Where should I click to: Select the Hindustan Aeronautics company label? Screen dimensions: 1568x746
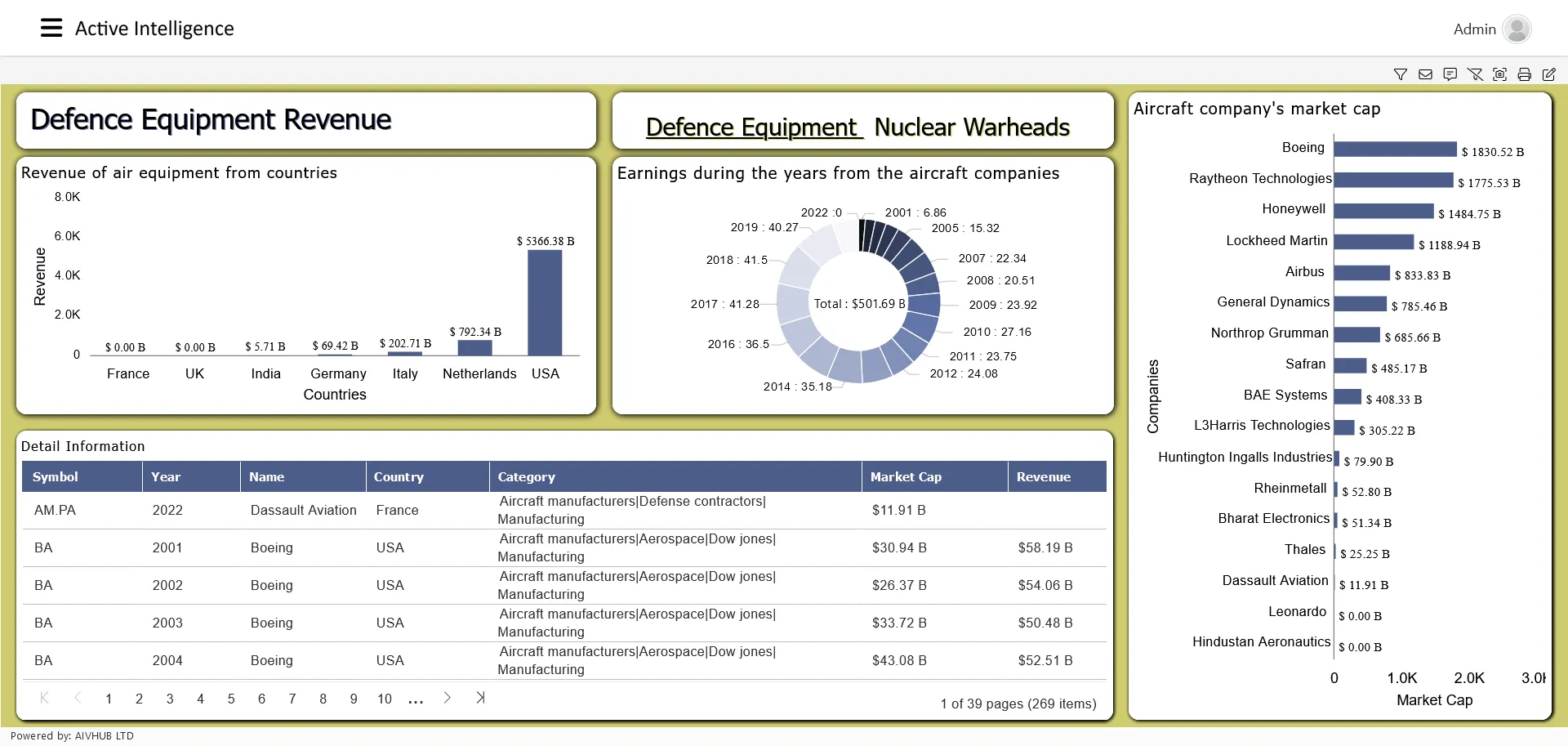1261,642
